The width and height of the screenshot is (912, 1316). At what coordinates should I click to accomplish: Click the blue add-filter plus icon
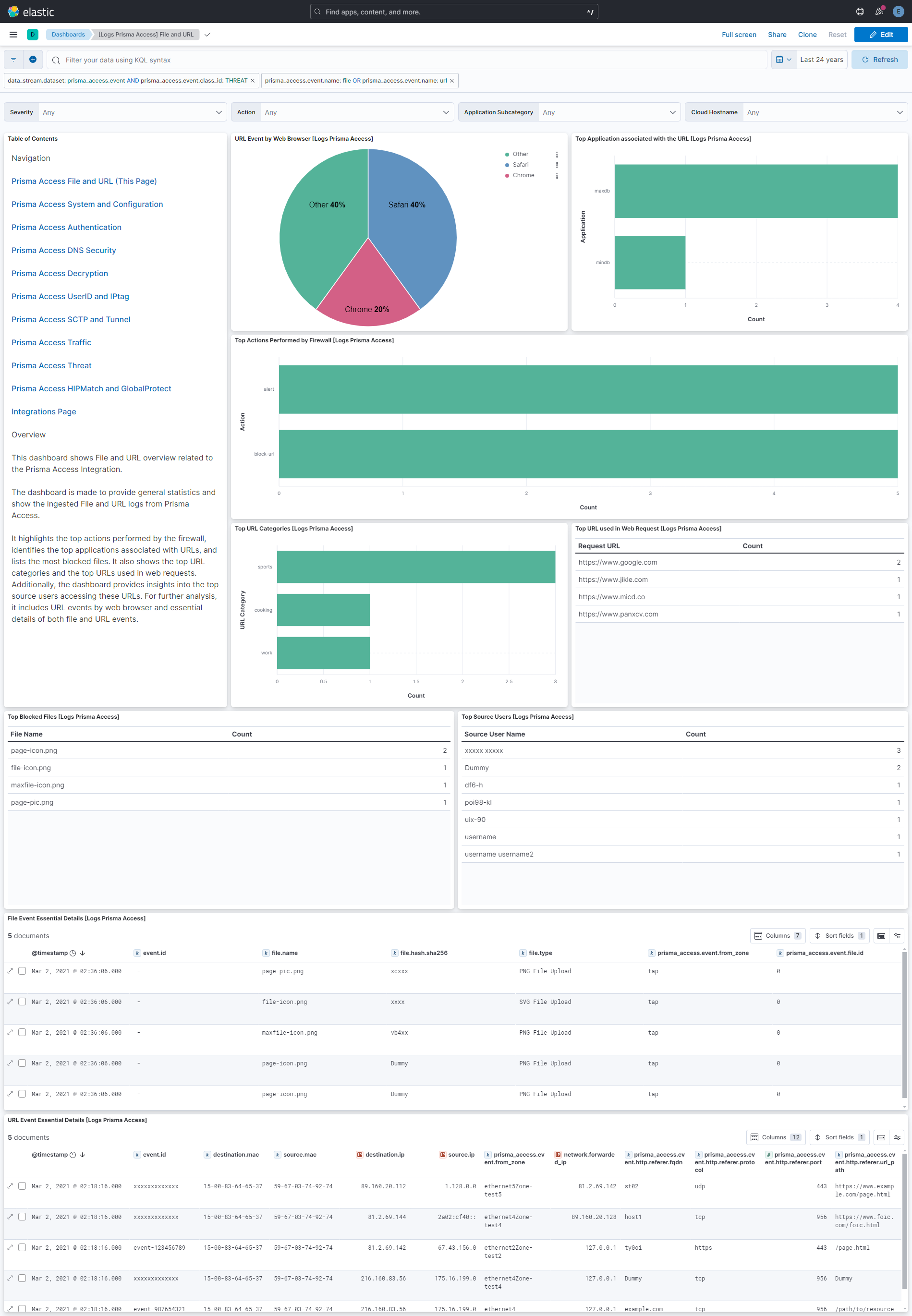[x=33, y=60]
